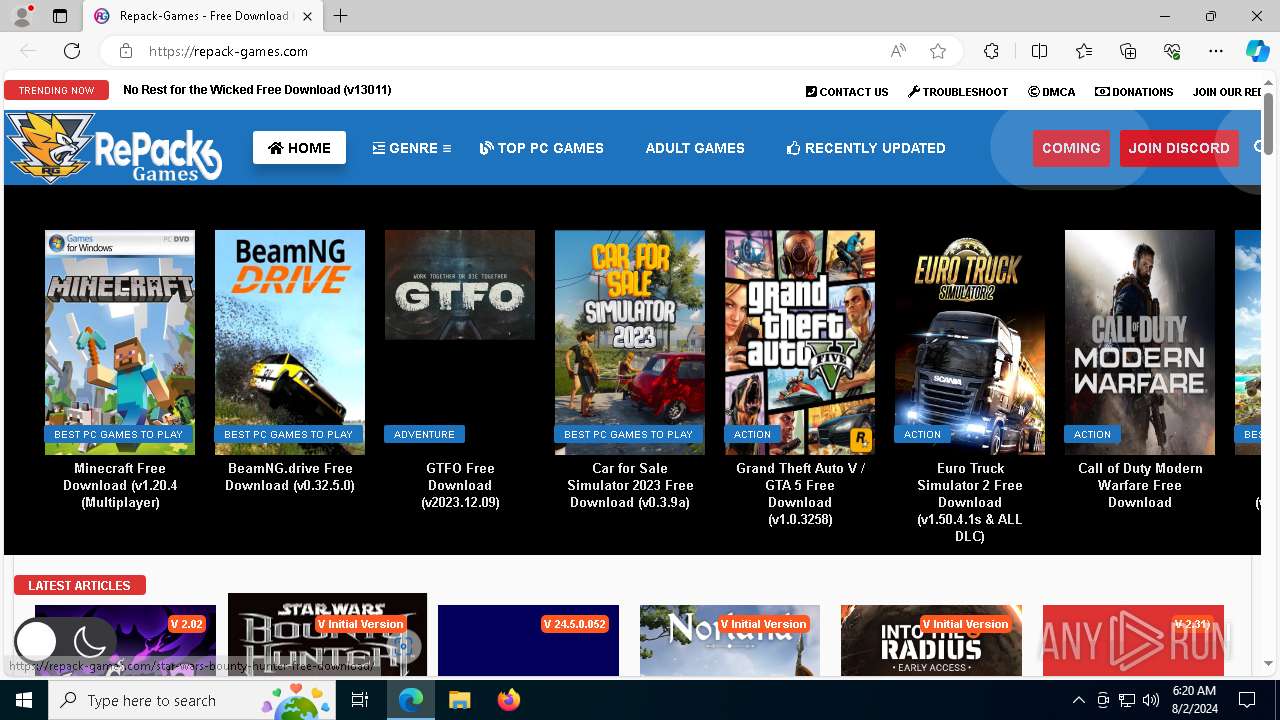Viewport: 1280px width, 720px height.
Task: Open Star Wars Bounty Hunter article thumbnail
Action: (327, 634)
